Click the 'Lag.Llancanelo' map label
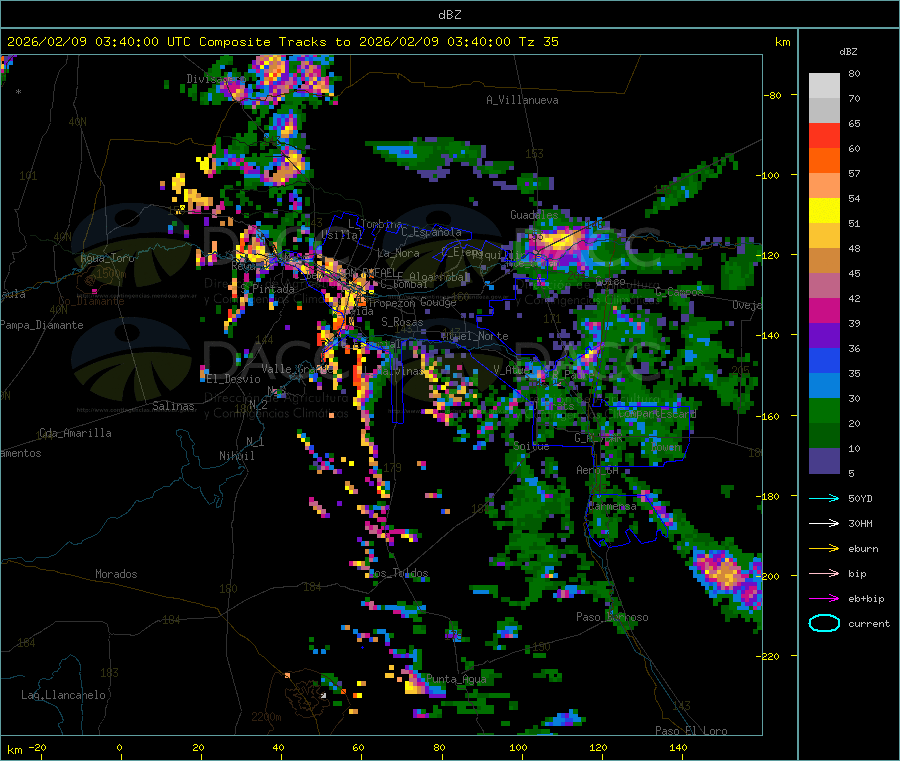 (63, 695)
